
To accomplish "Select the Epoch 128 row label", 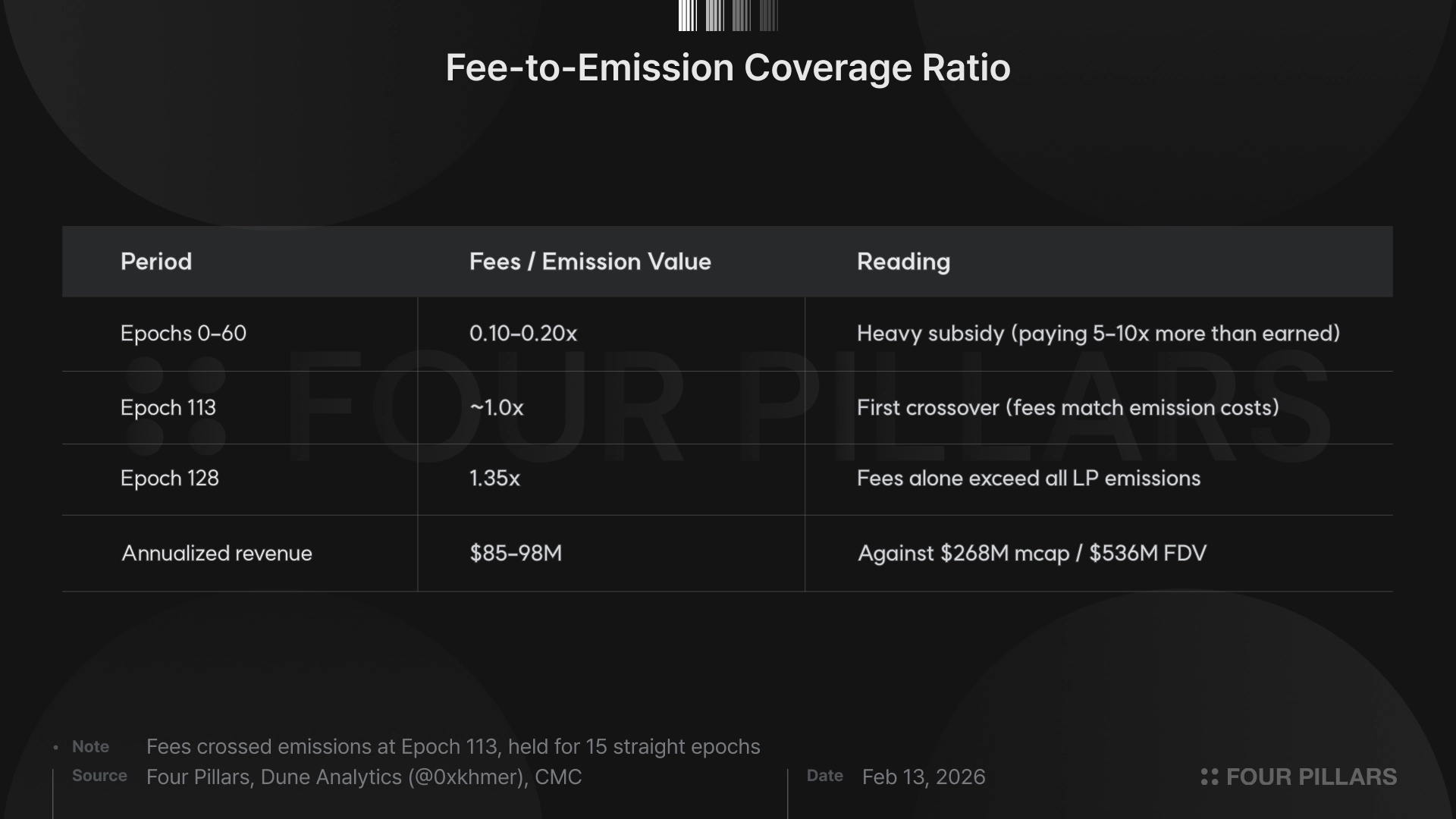I will [170, 479].
